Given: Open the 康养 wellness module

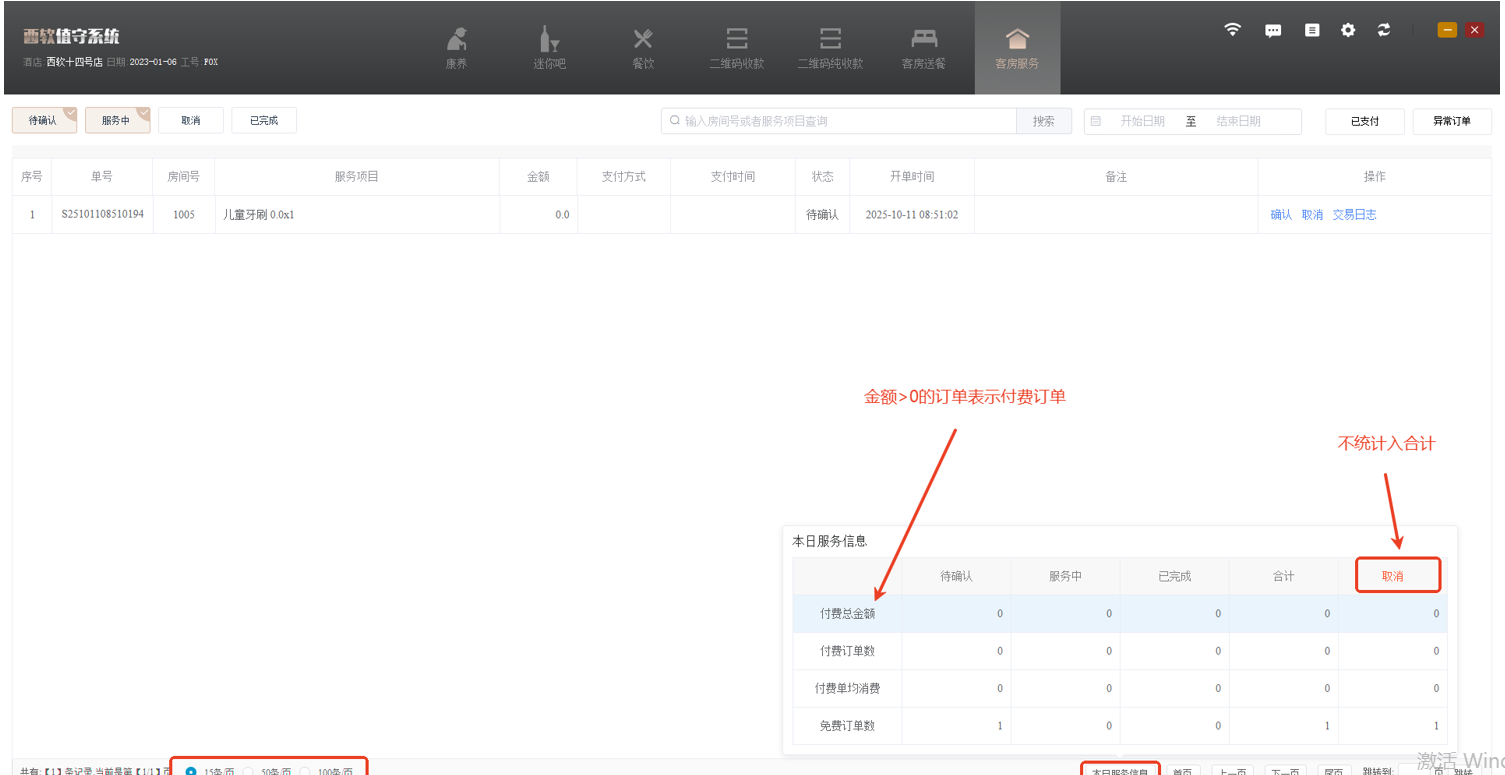Looking at the screenshot, I should [456, 48].
